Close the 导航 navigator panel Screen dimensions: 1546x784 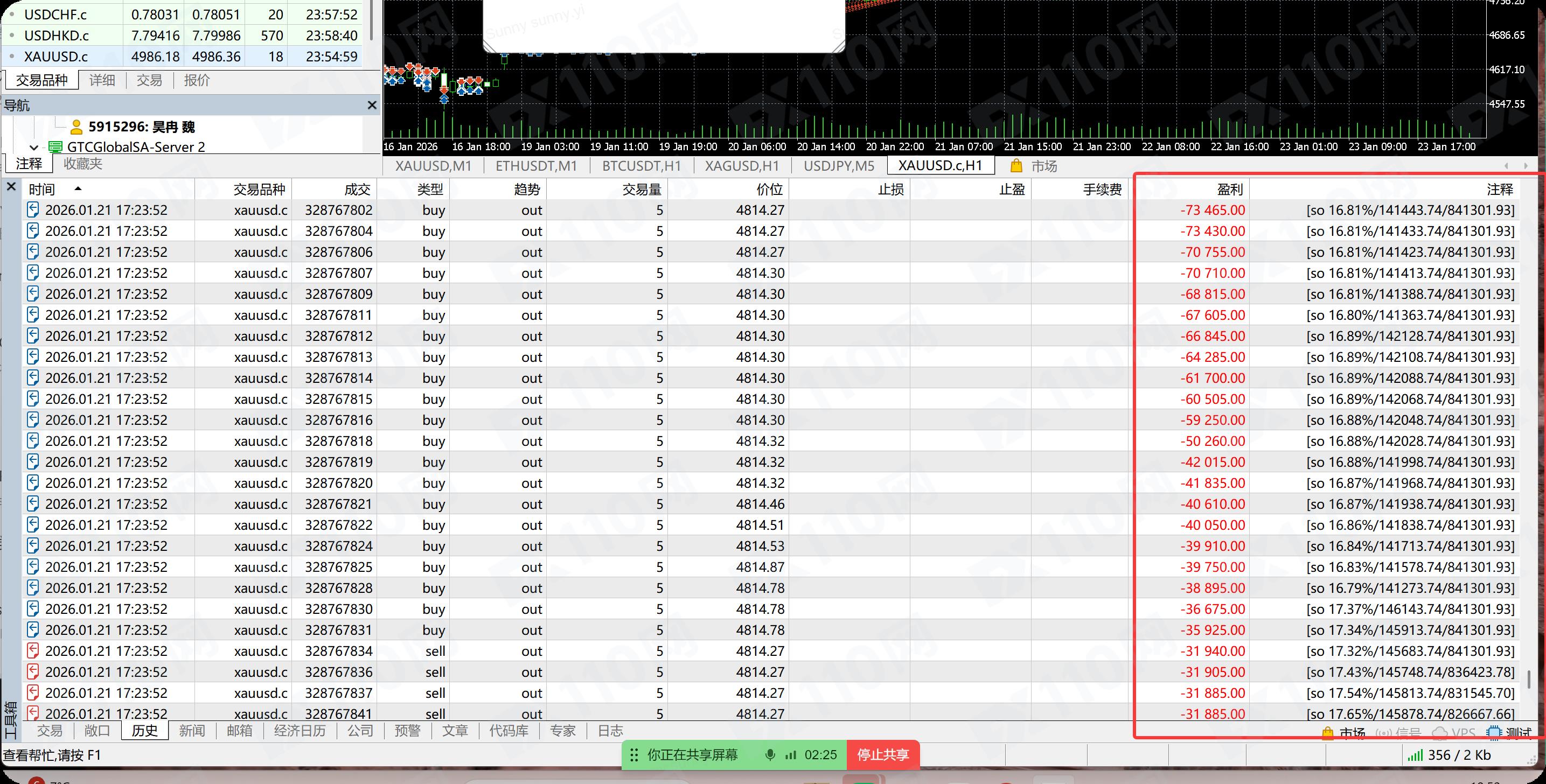(372, 106)
